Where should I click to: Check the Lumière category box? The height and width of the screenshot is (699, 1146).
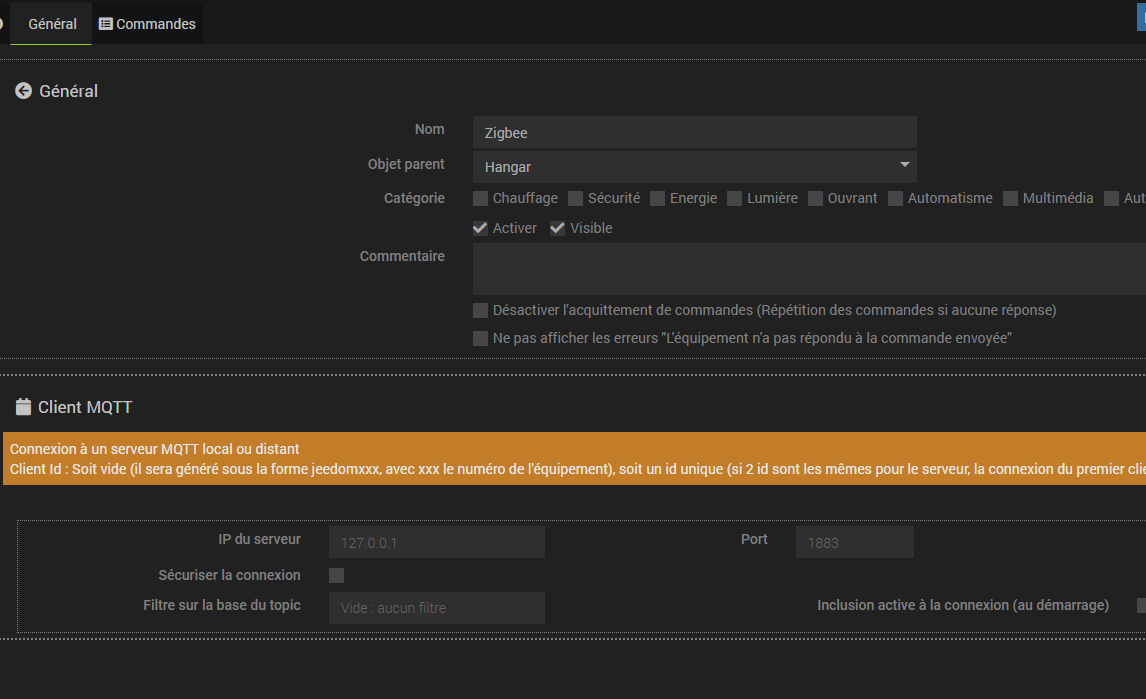pyautogui.click(x=735, y=198)
